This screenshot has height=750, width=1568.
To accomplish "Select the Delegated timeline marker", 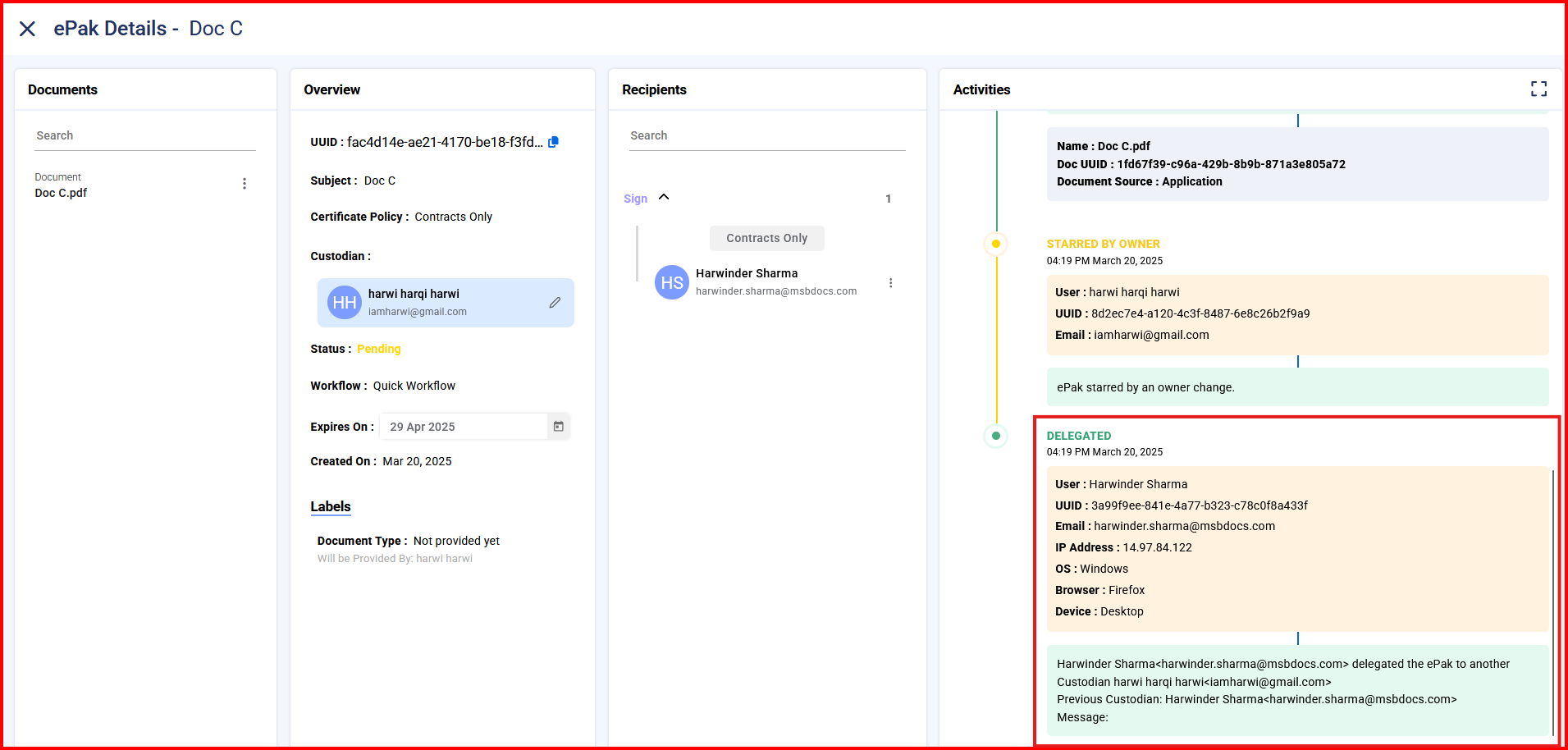I will [x=995, y=436].
